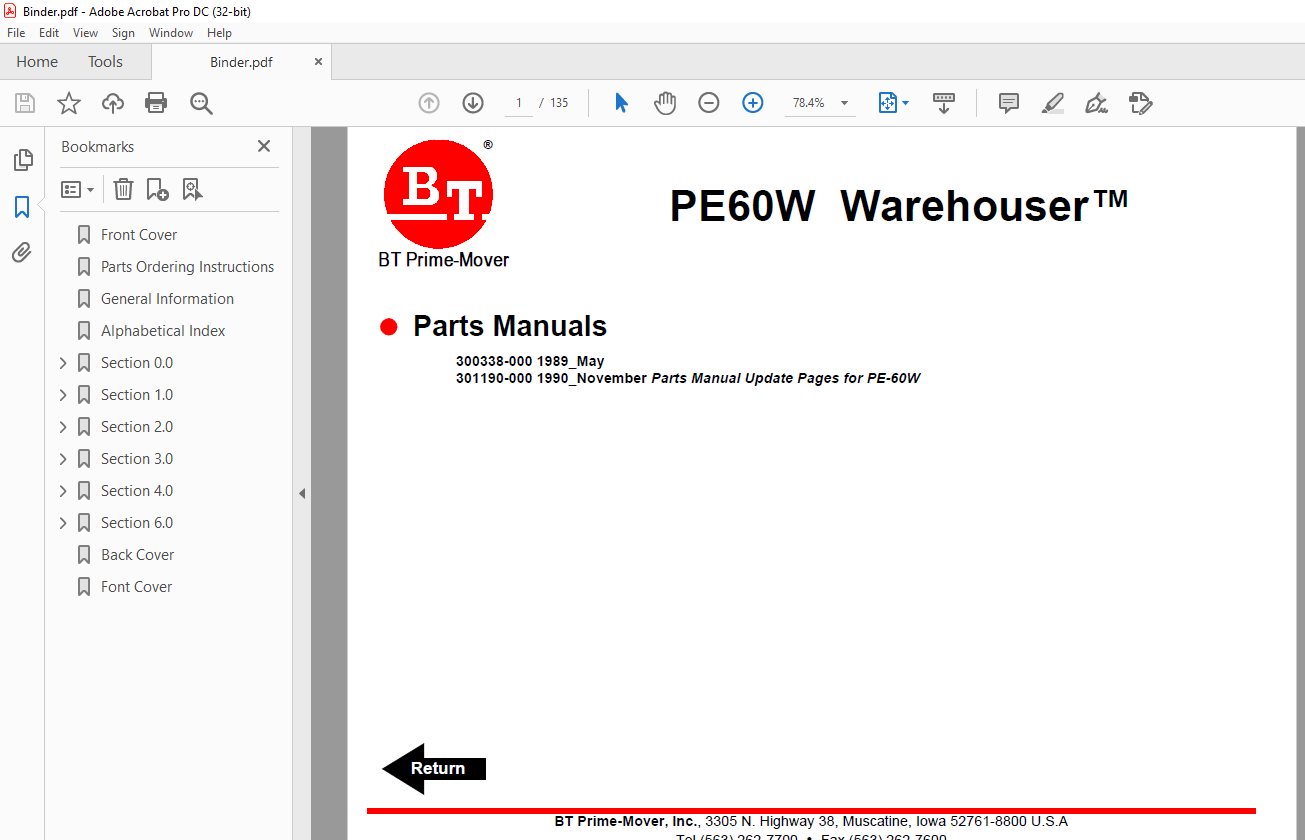Open the Help menu
The image size is (1305, 840).
coord(219,33)
